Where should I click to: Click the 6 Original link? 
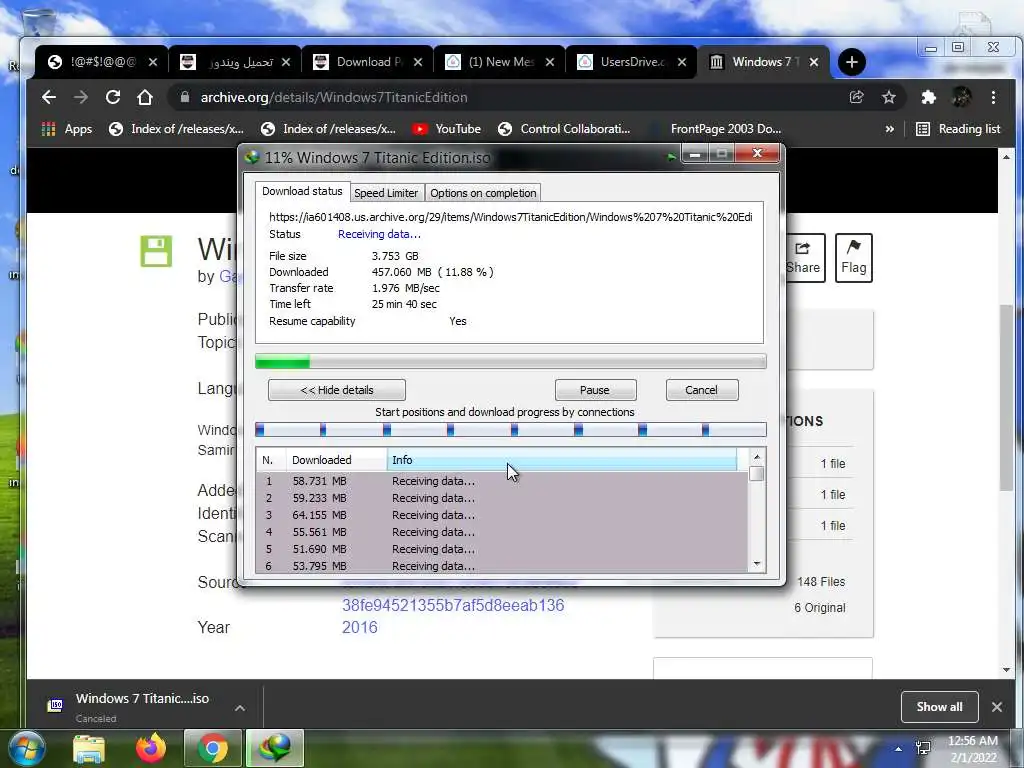point(820,608)
